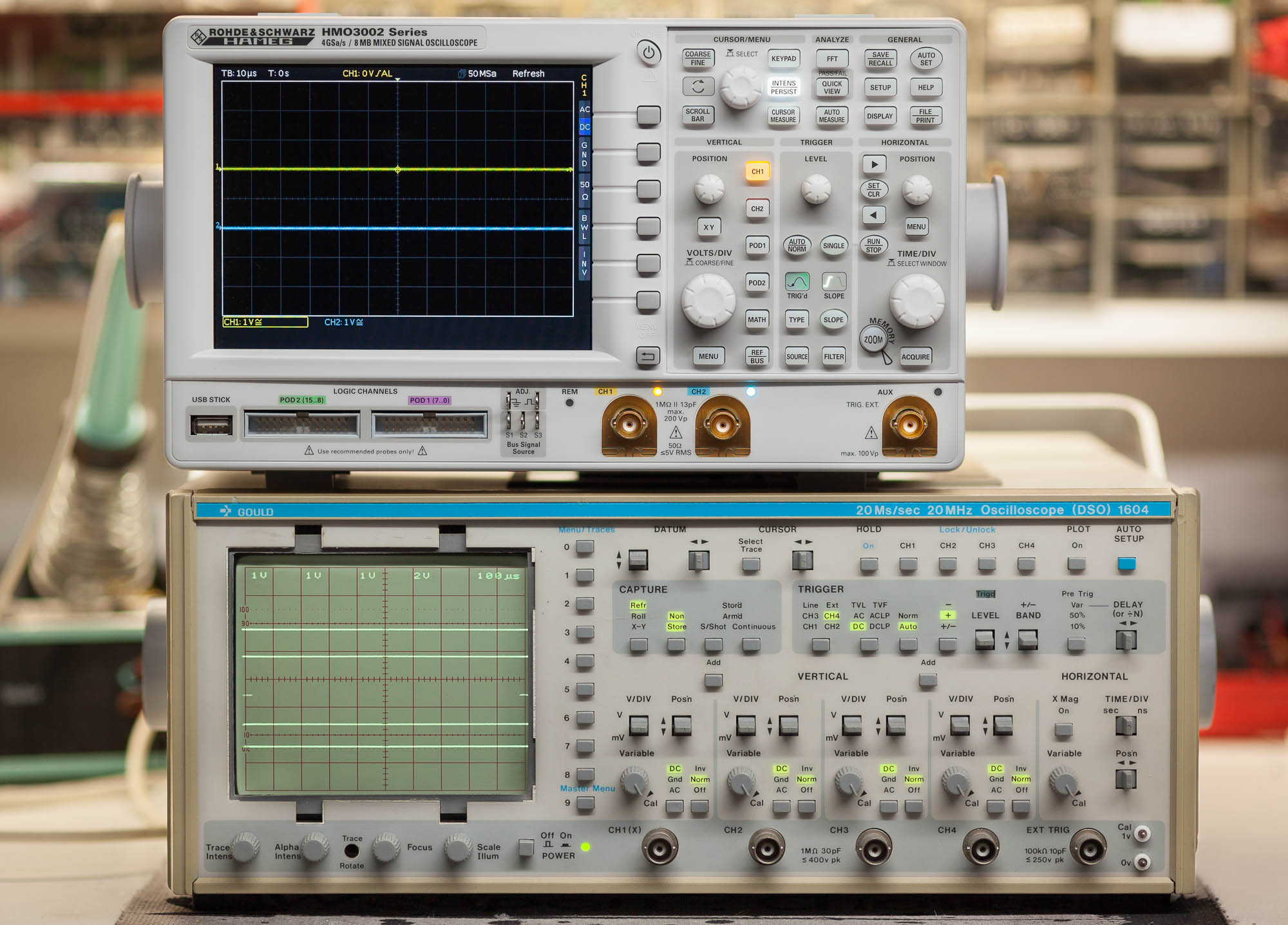This screenshot has height=925, width=1288.
Task: Push Gould menu button 0
Action: tap(585, 547)
